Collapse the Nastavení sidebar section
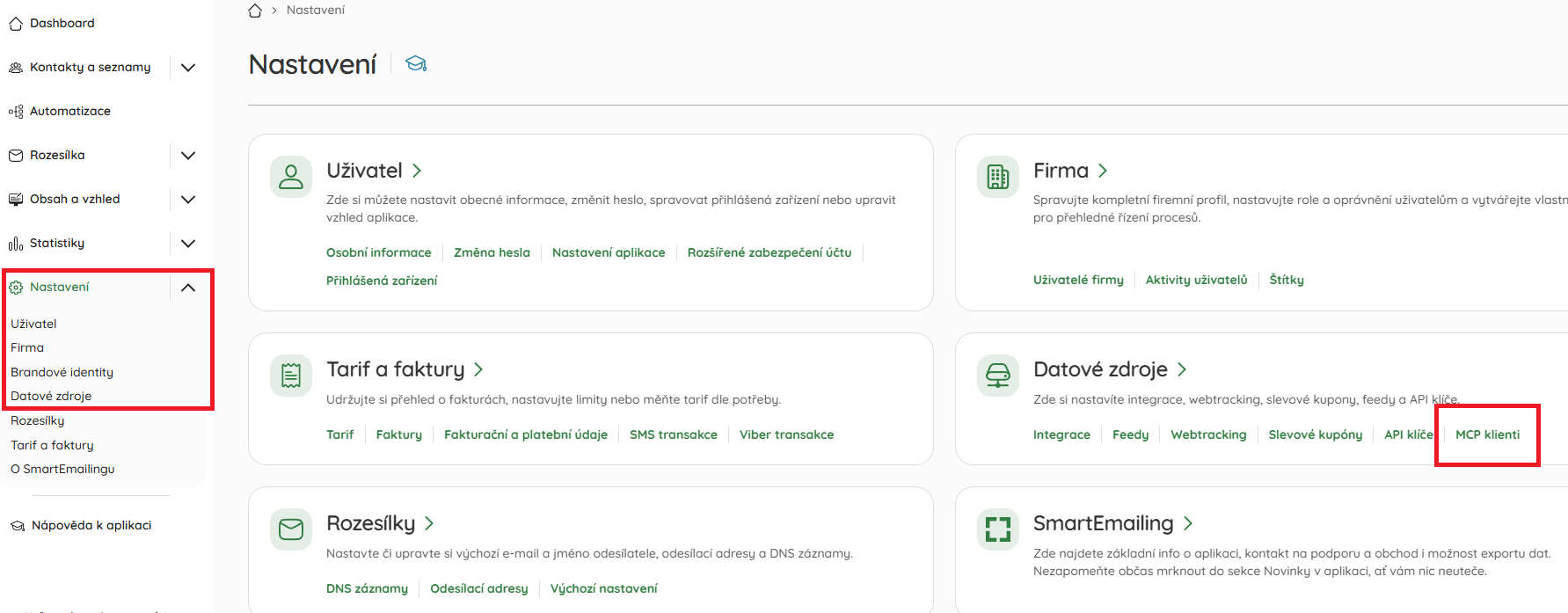The height and width of the screenshot is (613, 1568). [x=188, y=288]
